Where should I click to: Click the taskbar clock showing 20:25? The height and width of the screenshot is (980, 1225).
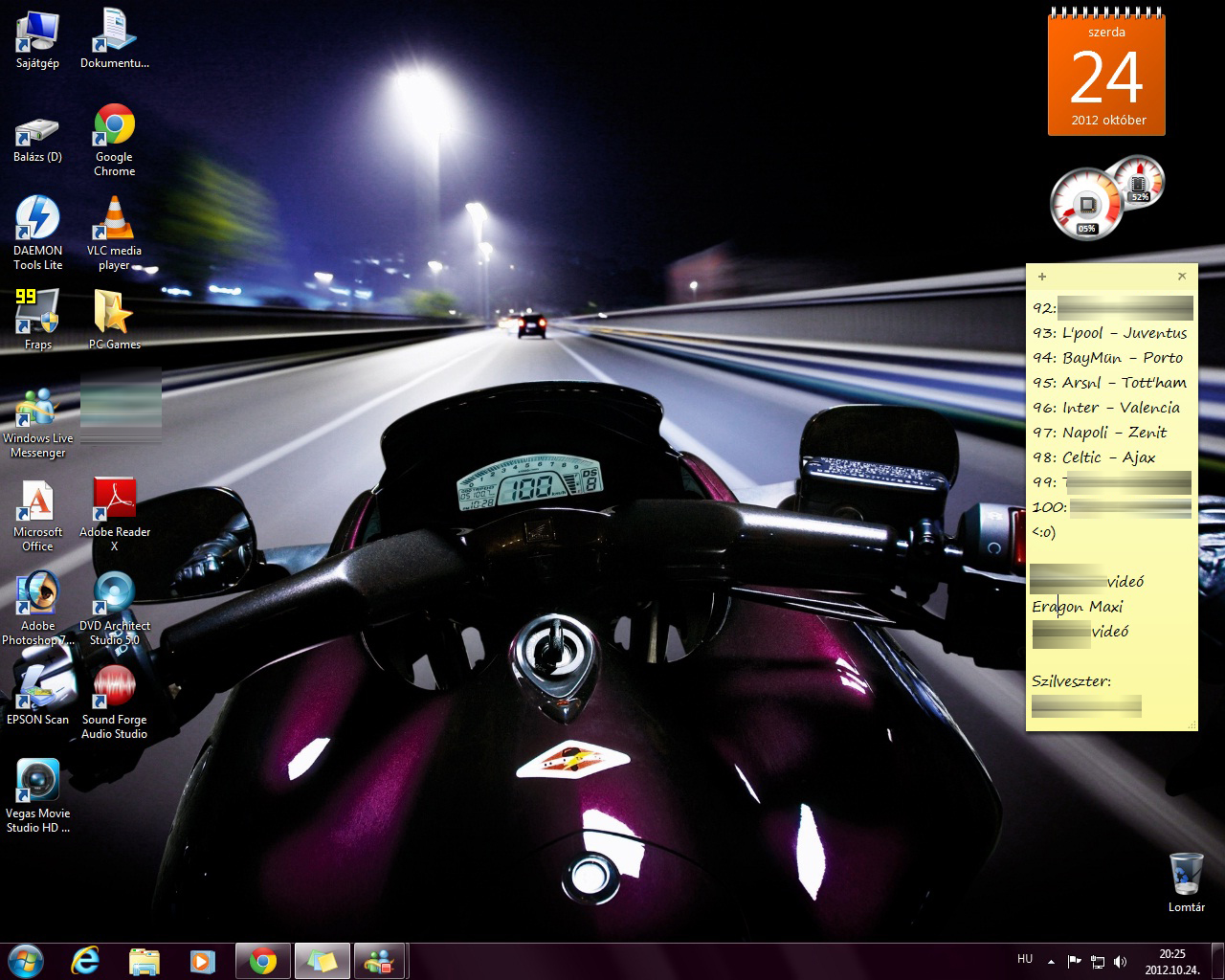(x=1172, y=961)
